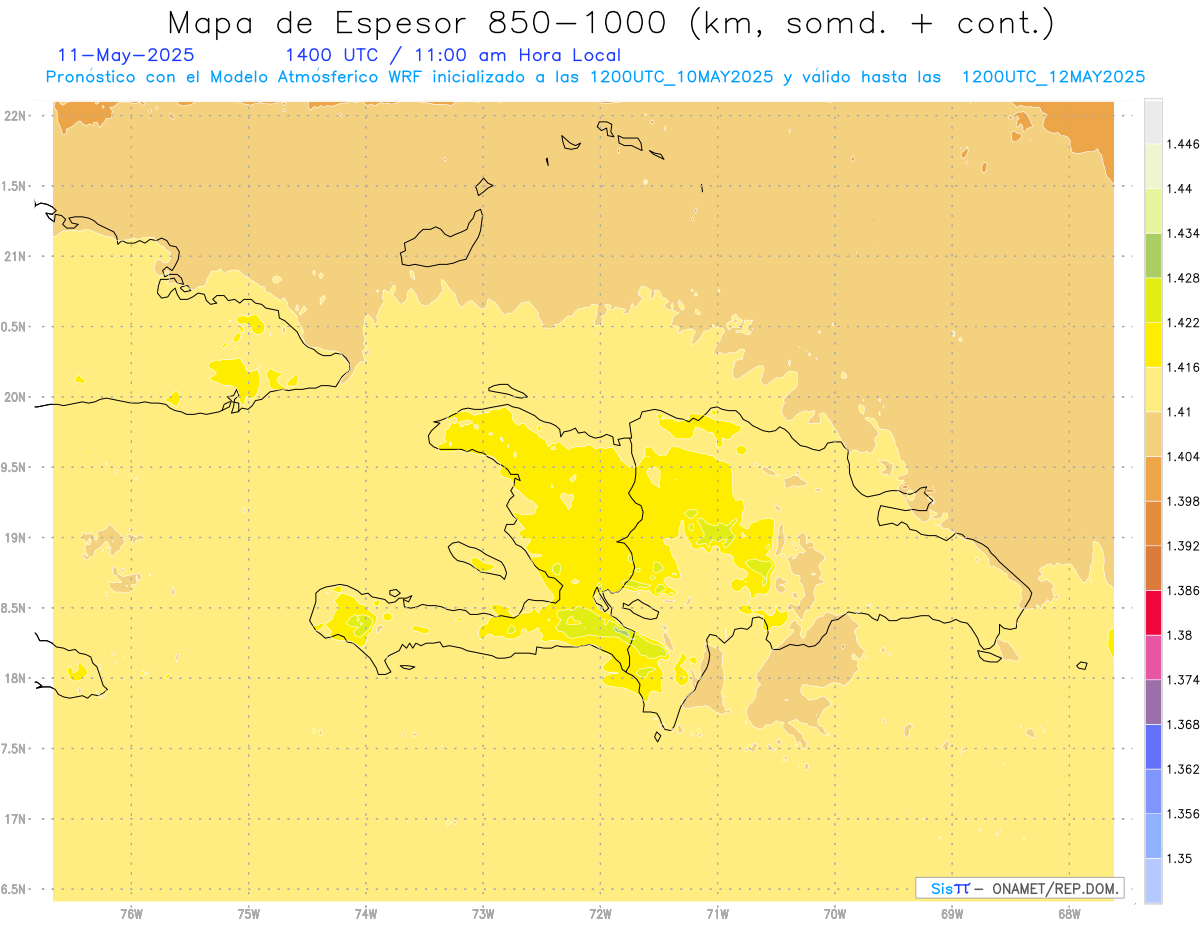Image resolution: width=1200 pixels, height=927 pixels.
Task: Click the '1400 UTC / 11:00 am Hora Local' text
Action: [x=453, y=56]
